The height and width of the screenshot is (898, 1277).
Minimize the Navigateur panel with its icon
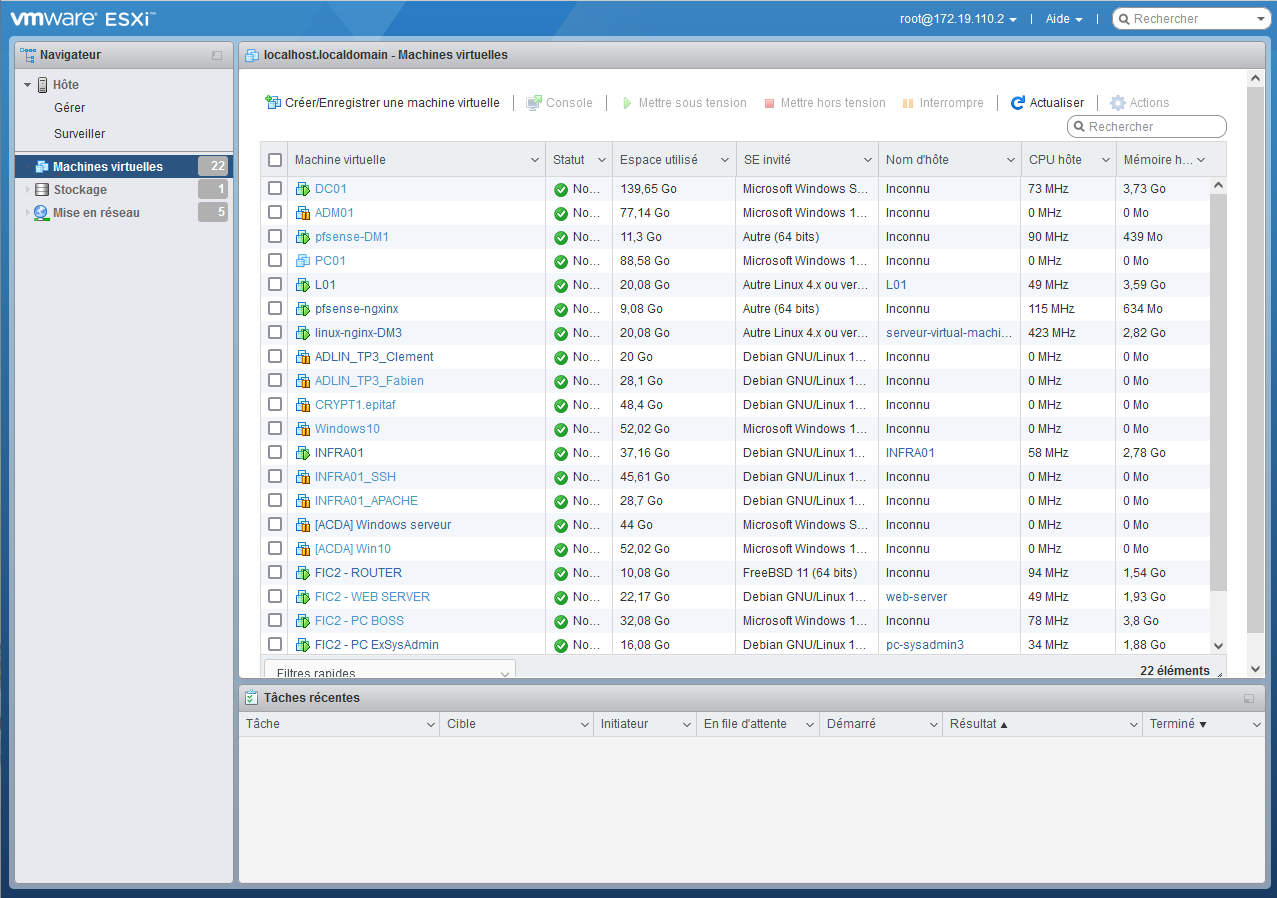pyautogui.click(x=217, y=55)
